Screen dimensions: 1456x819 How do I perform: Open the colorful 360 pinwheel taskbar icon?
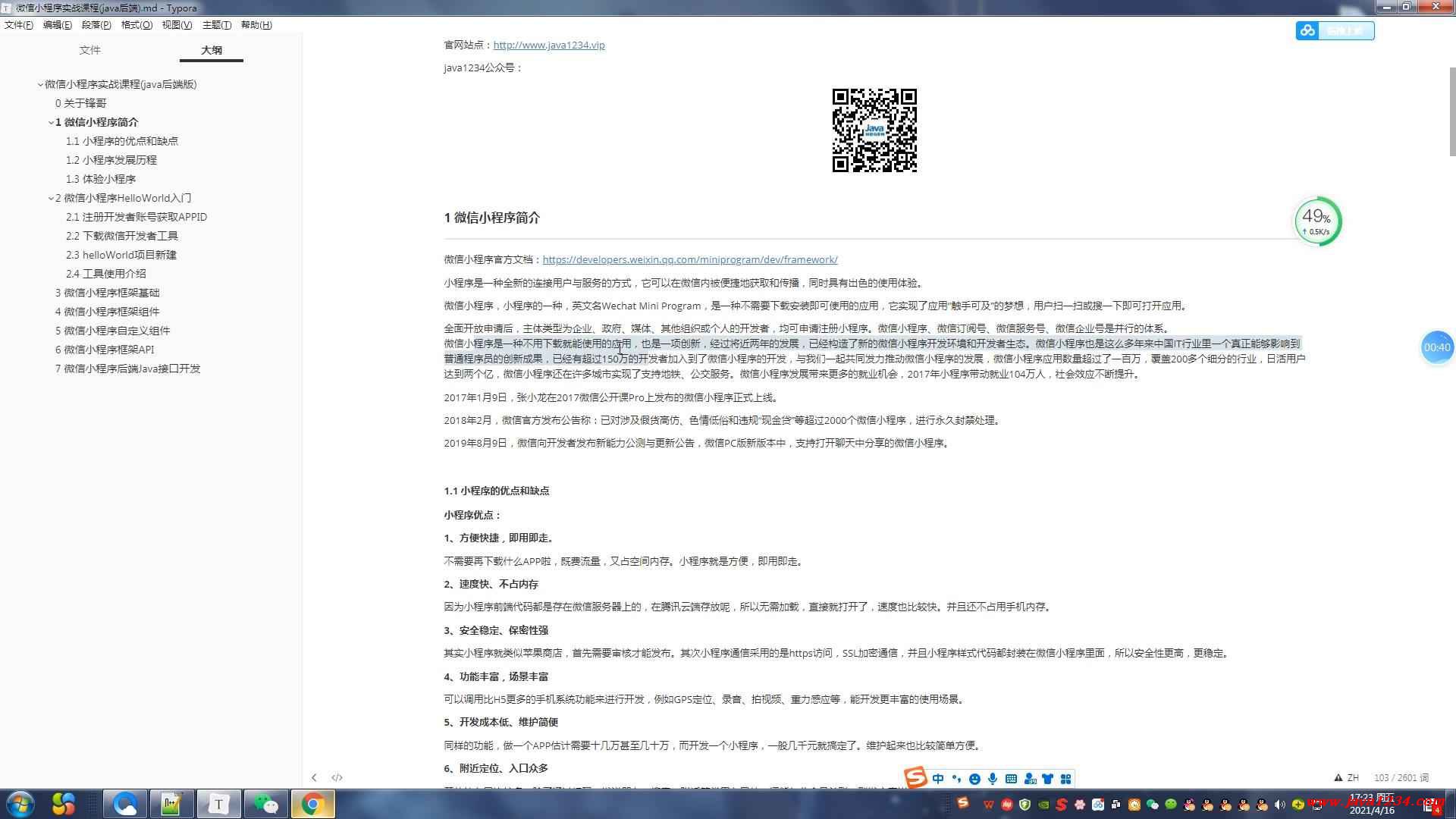(64, 804)
